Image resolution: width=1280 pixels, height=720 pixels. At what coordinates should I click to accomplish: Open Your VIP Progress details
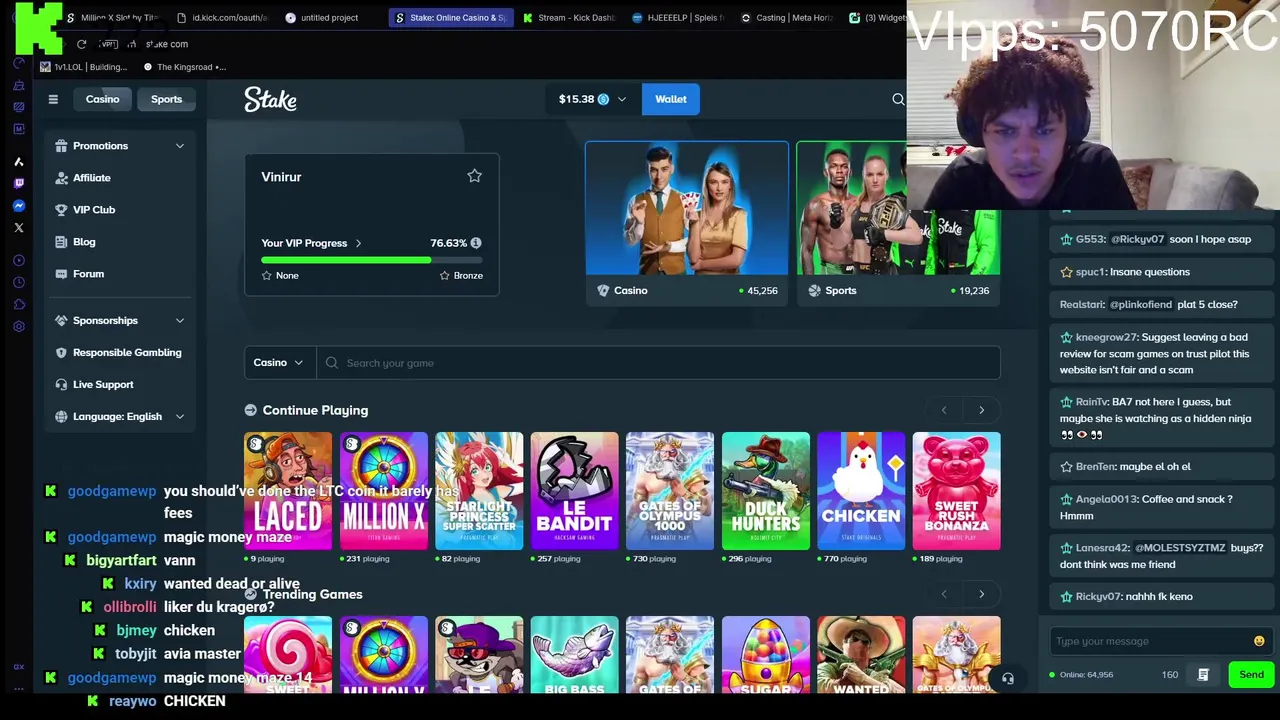[311, 243]
